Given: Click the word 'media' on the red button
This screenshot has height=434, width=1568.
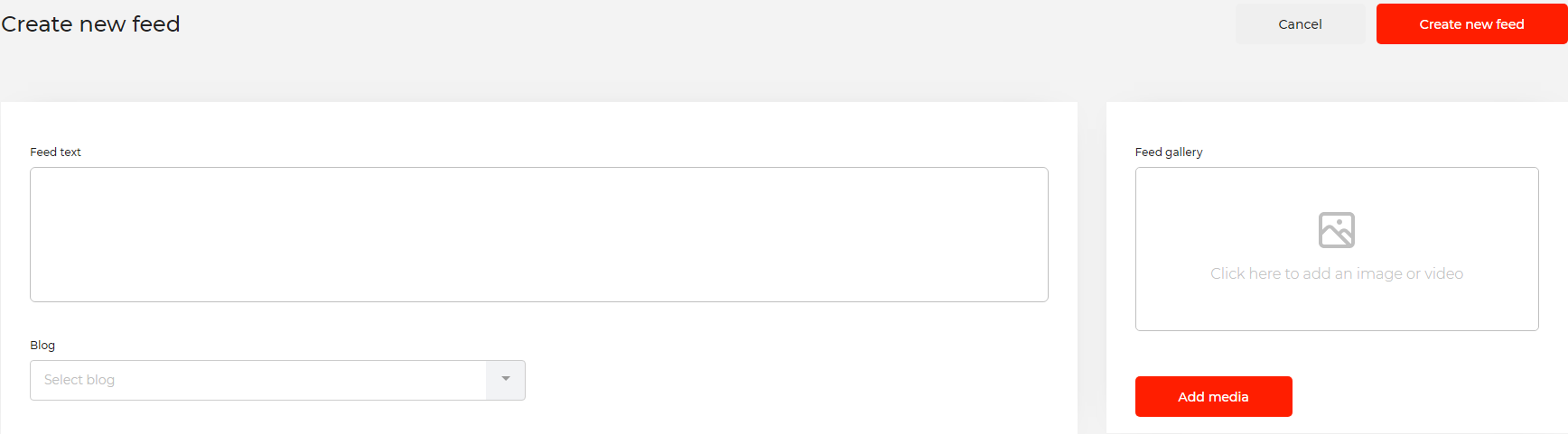Looking at the screenshot, I should click(x=1229, y=397).
